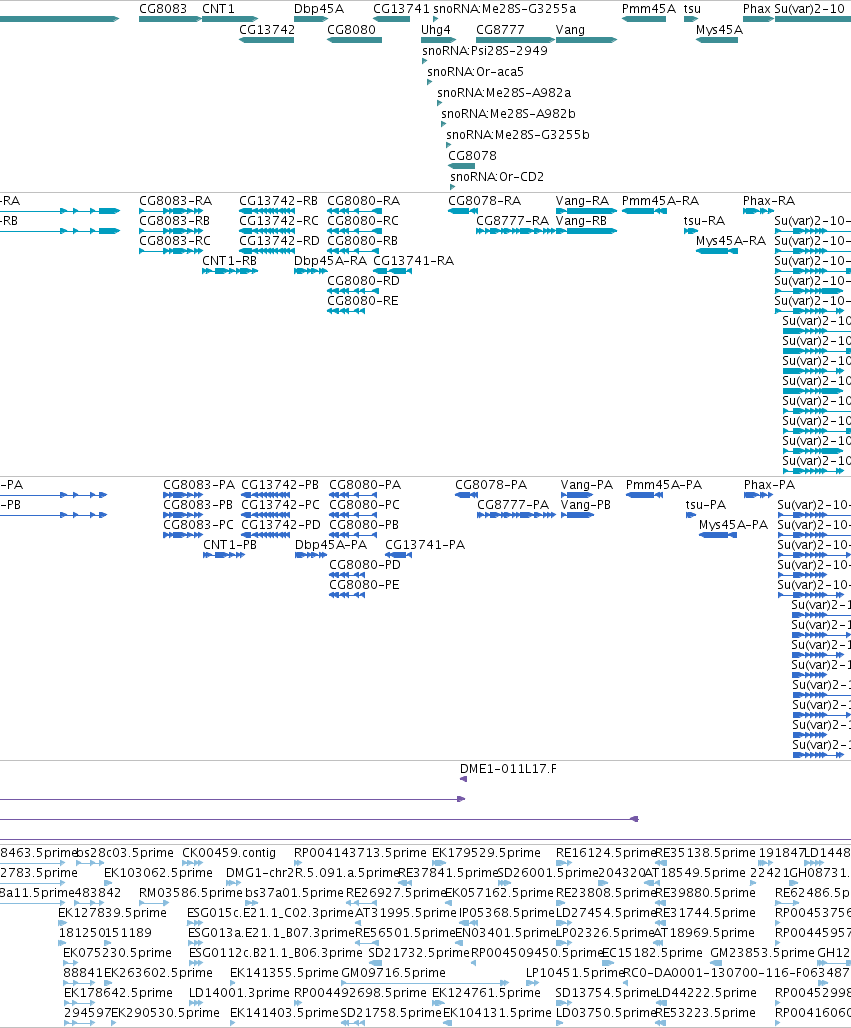Select the Mys45A-PA protein label
Screen dimensions: 851x1028
(733, 524)
